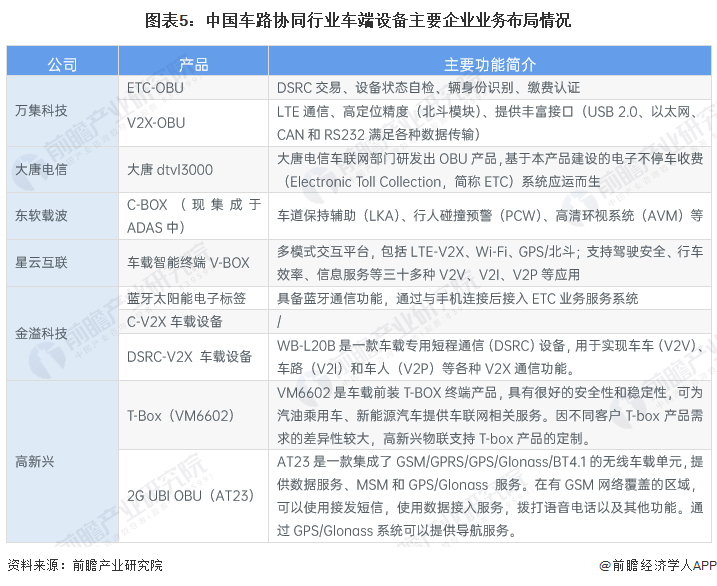Click the 主要功能简介 column header
The image size is (717, 586).
[x=489, y=64]
